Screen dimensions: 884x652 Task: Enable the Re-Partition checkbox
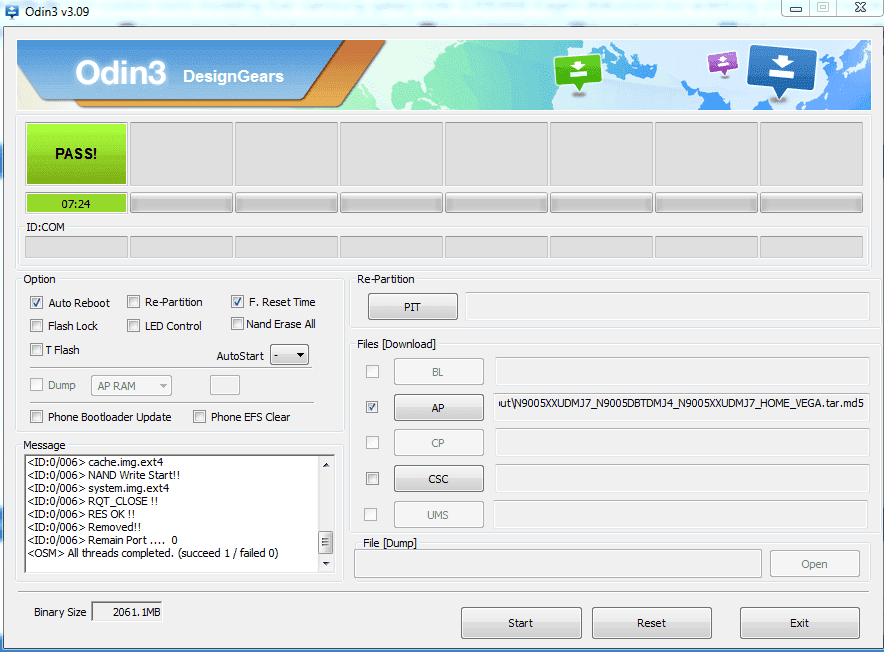[x=134, y=302]
